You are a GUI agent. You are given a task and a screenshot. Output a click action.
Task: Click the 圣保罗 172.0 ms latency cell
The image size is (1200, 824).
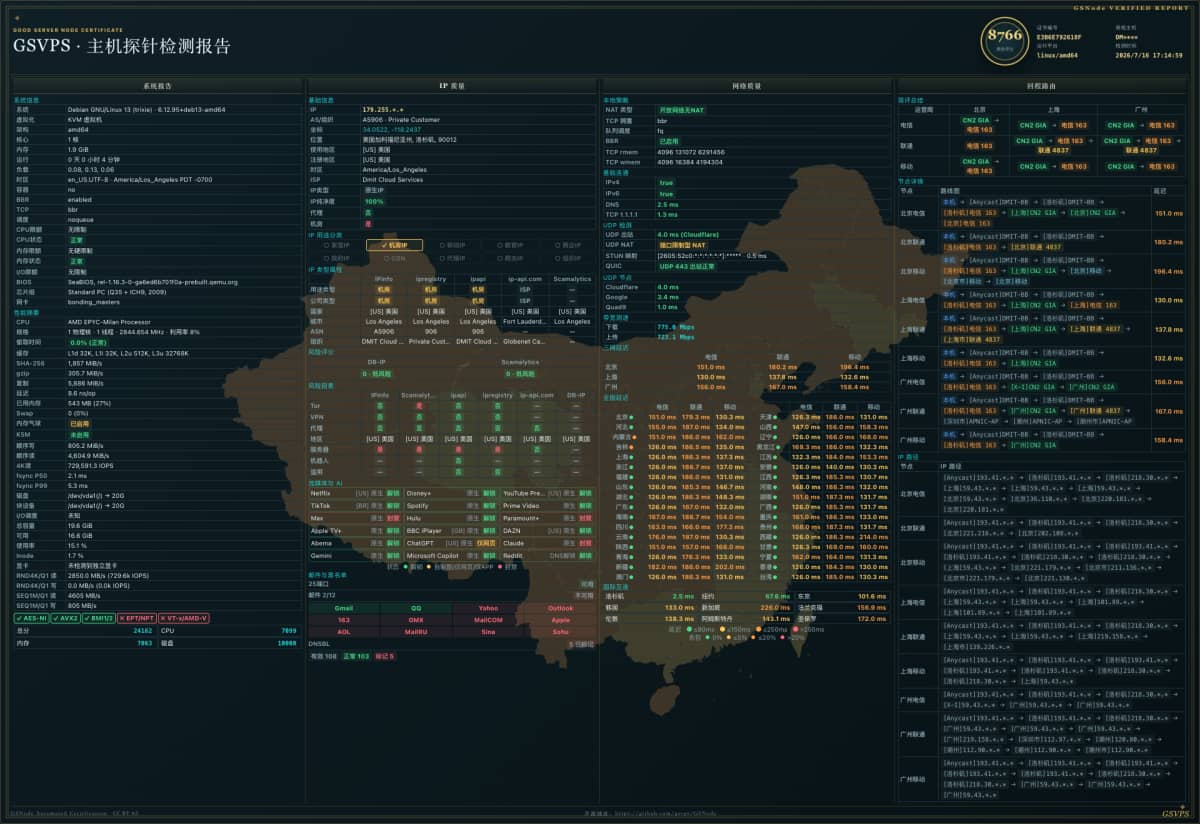[842, 619]
